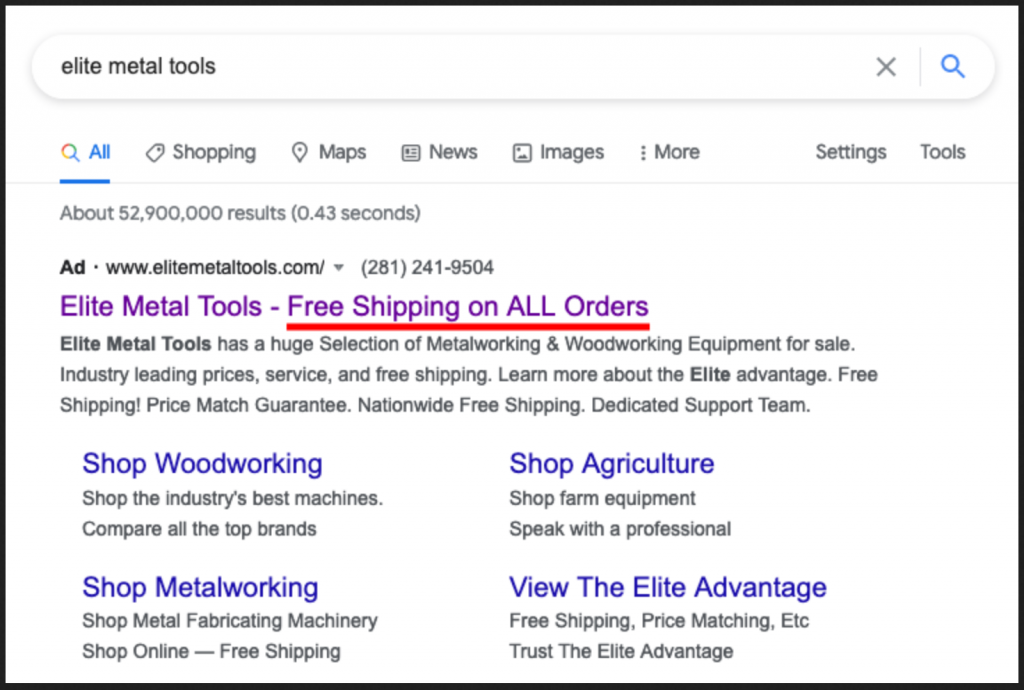This screenshot has height=690, width=1024.
Task: Switch to the Shopping tab
Action: 213,152
